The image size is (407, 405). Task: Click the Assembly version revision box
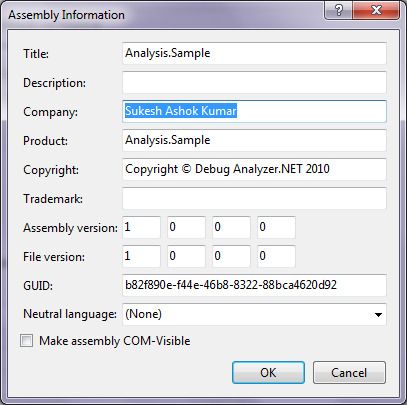pyautogui.click(x=276, y=227)
